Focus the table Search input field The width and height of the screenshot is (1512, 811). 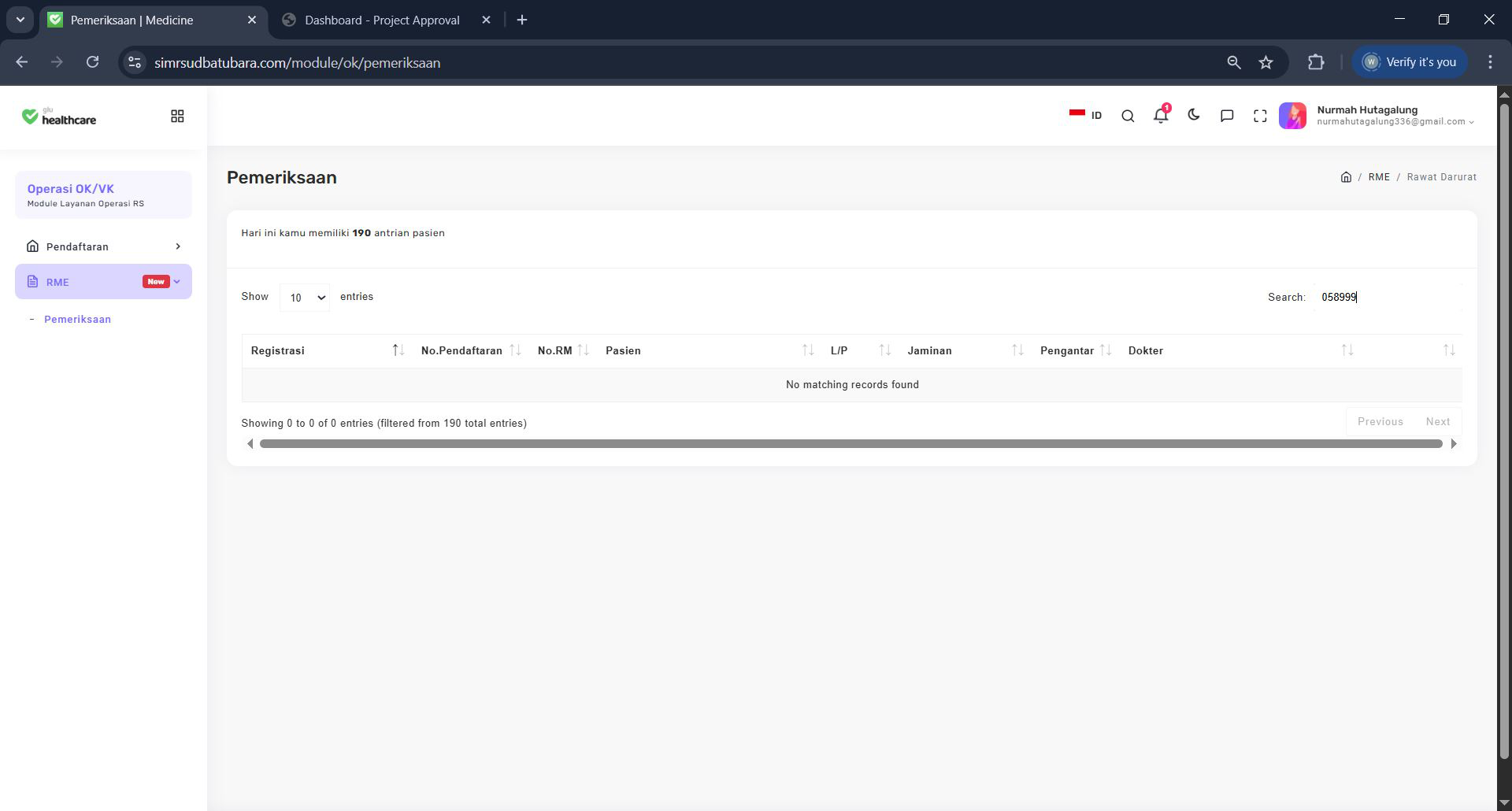(x=1388, y=297)
